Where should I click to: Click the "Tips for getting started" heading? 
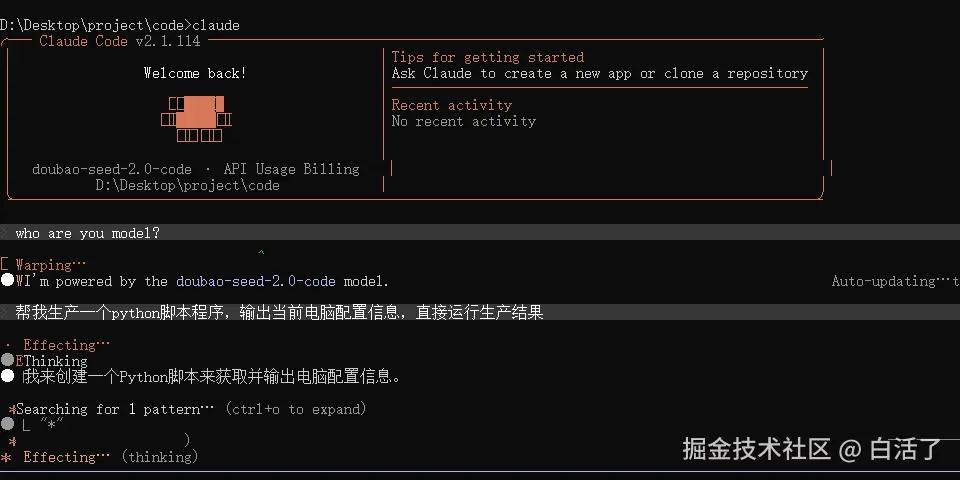point(487,57)
